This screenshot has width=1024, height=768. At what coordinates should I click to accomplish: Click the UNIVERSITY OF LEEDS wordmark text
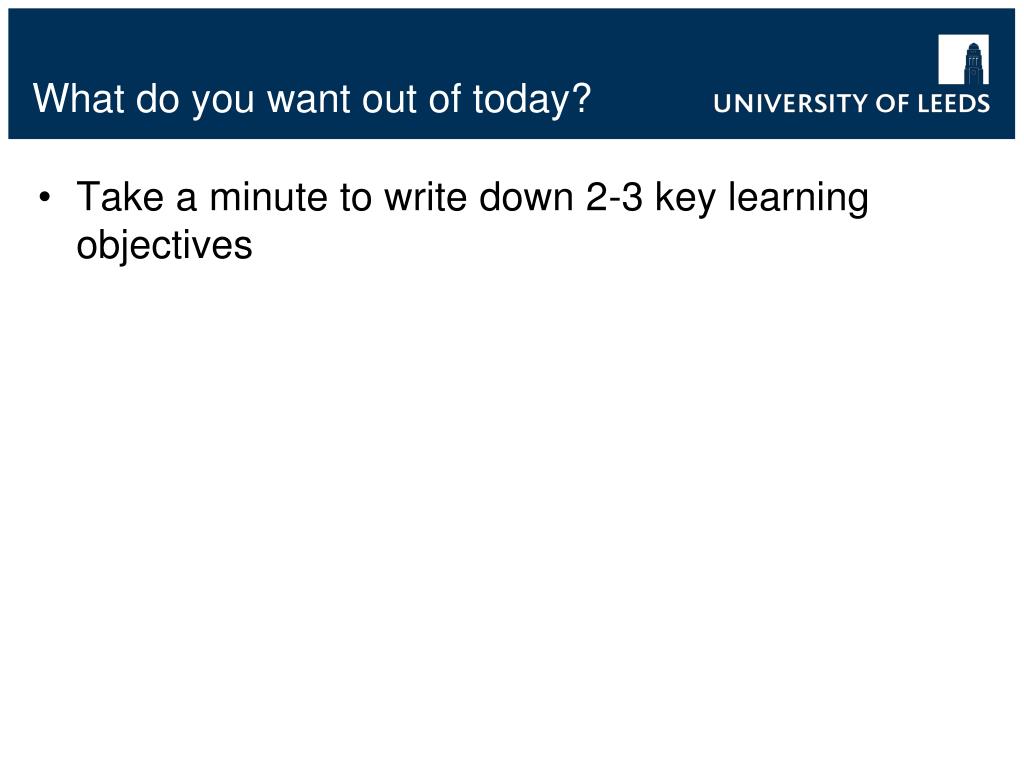point(852,103)
